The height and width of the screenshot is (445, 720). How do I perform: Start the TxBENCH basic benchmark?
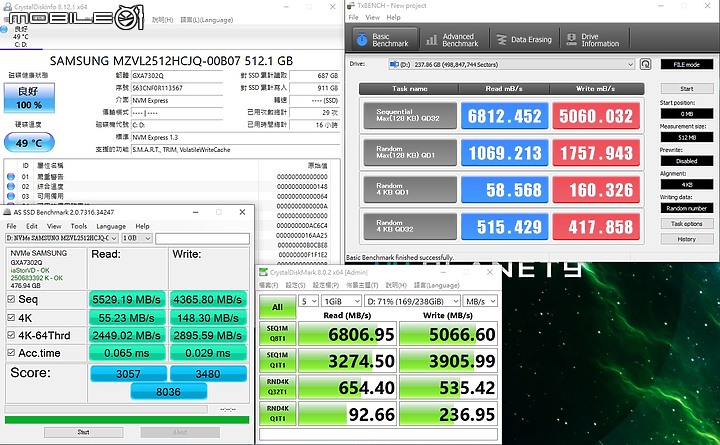tap(686, 89)
